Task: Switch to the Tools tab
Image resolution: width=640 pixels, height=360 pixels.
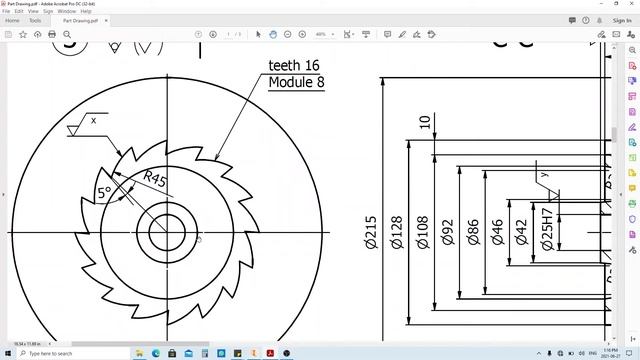Action: coord(35,20)
